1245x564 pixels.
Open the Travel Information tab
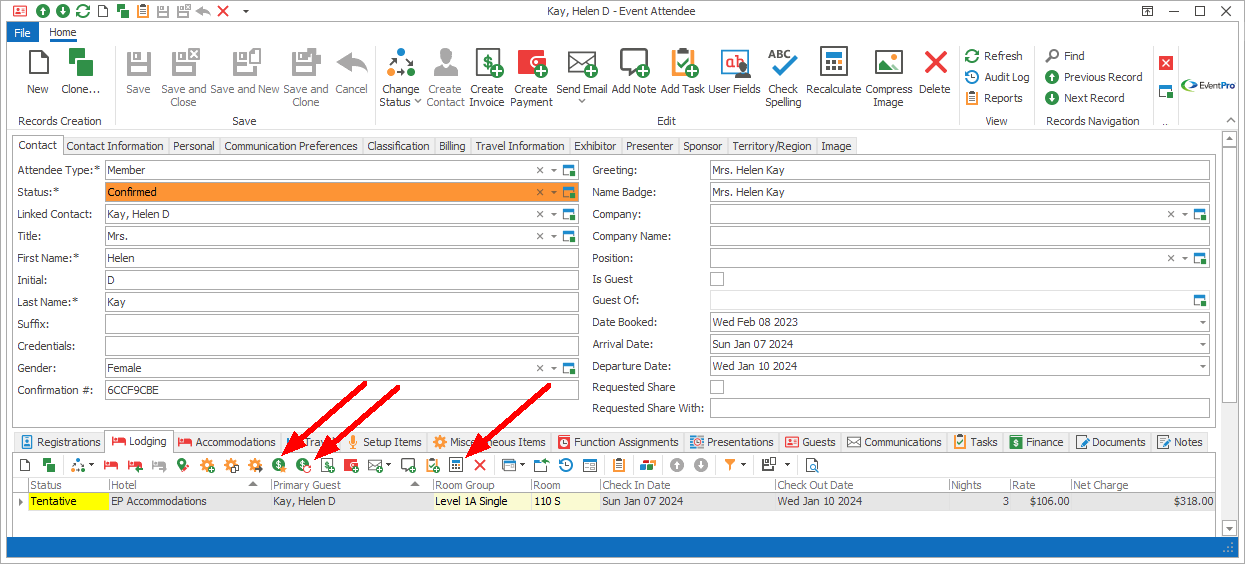click(x=519, y=146)
